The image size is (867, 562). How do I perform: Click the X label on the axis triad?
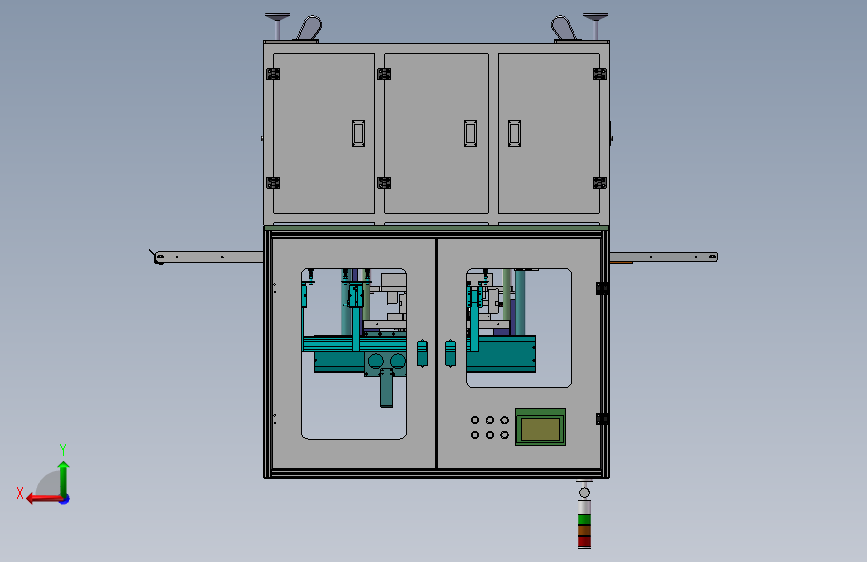click(20, 493)
